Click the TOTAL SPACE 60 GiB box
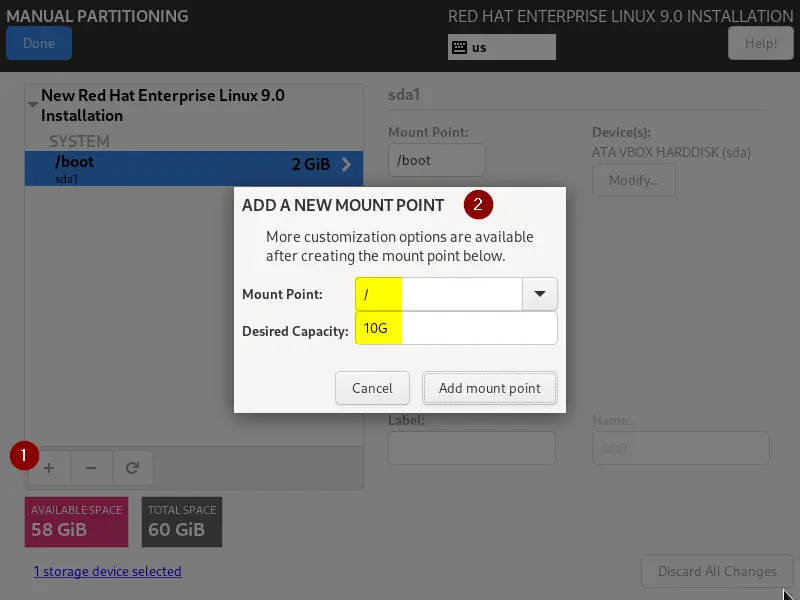Screen dimensions: 800x600 tap(182, 522)
